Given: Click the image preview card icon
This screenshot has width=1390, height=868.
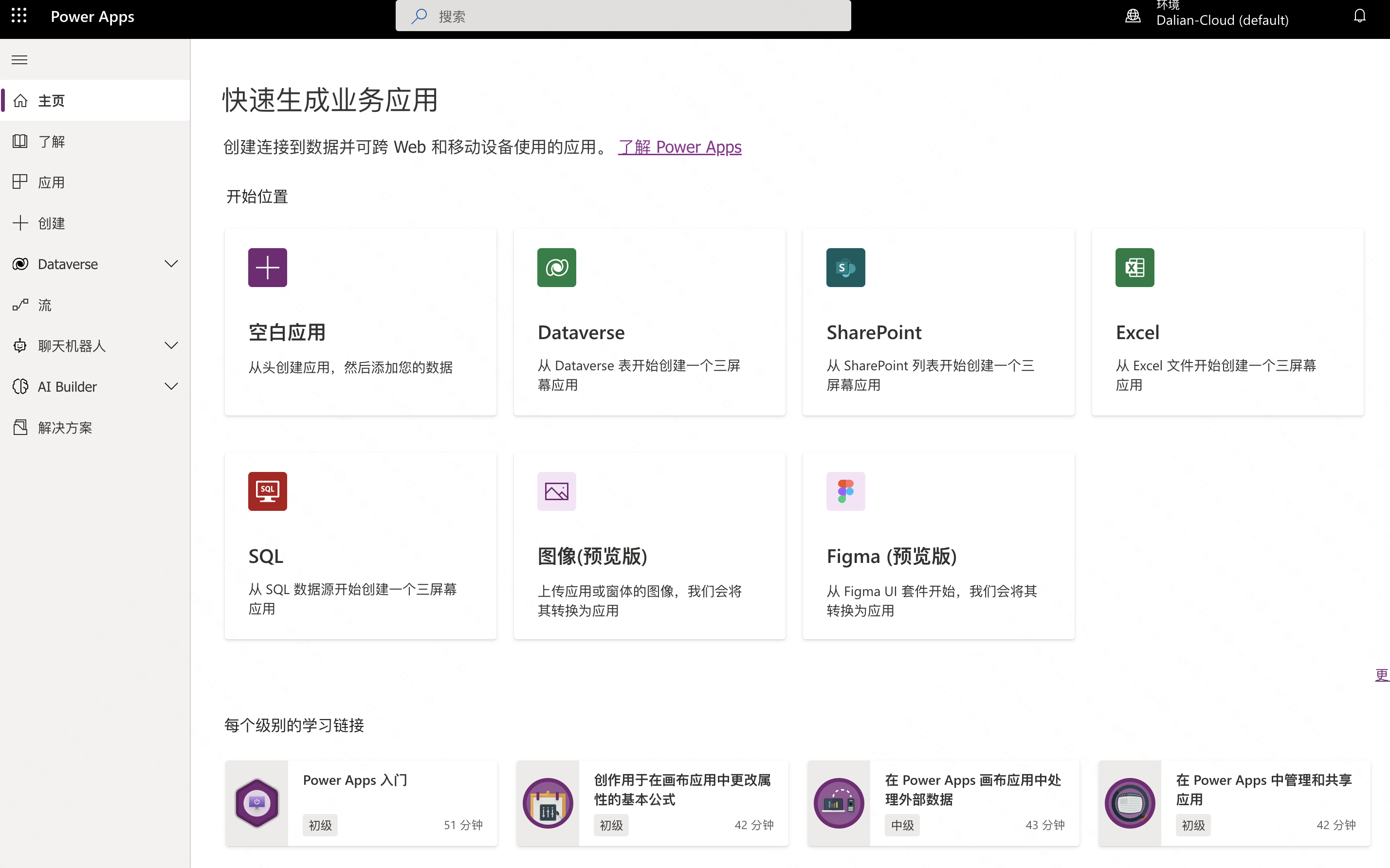Looking at the screenshot, I should [556, 491].
